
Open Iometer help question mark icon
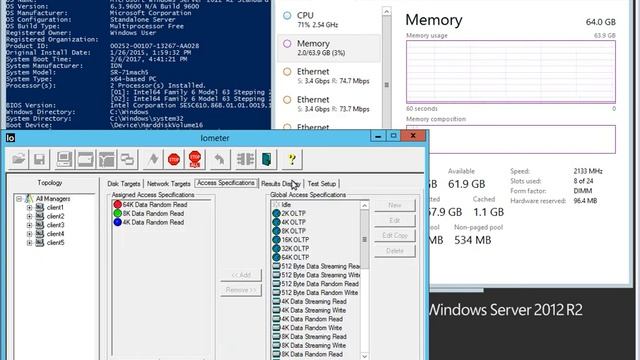[292, 159]
